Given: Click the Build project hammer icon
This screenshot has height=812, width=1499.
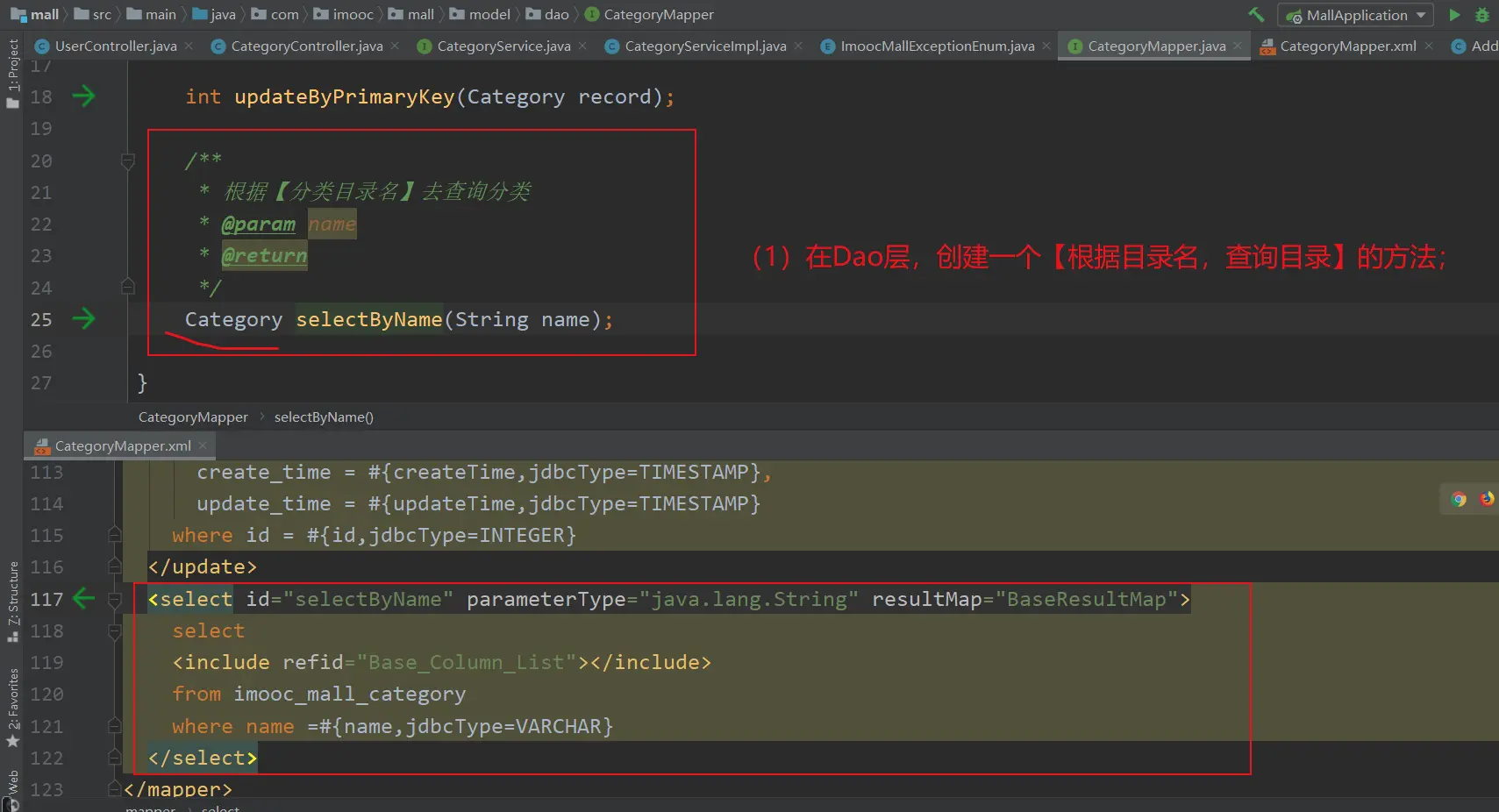Looking at the screenshot, I should coord(1256,15).
